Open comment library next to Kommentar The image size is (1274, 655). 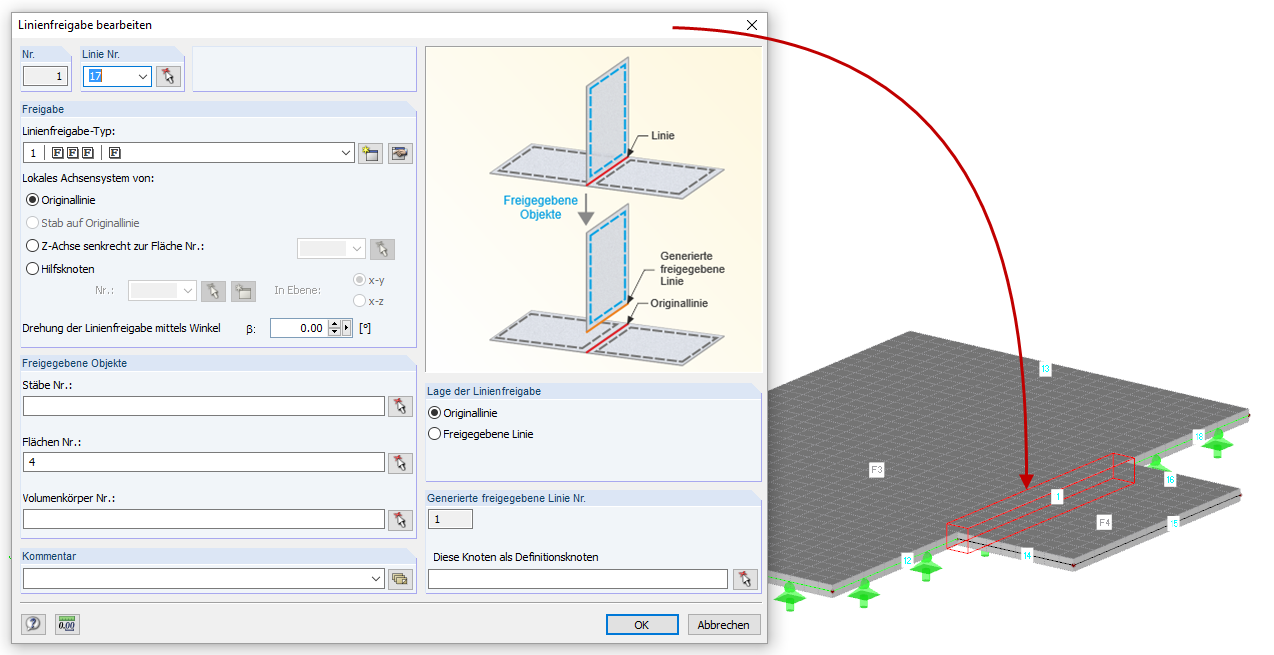pyautogui.click(x=400, y=579)
